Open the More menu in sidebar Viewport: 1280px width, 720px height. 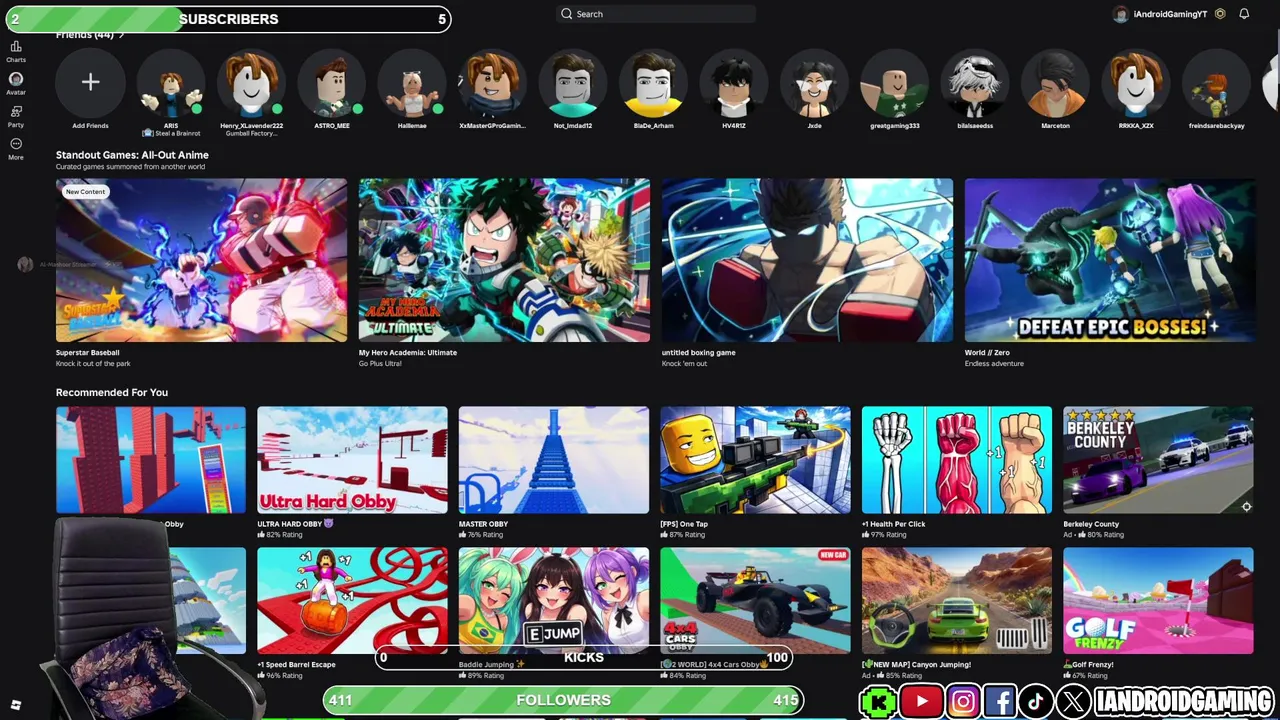pyautogui.click(x=16, y=148)
